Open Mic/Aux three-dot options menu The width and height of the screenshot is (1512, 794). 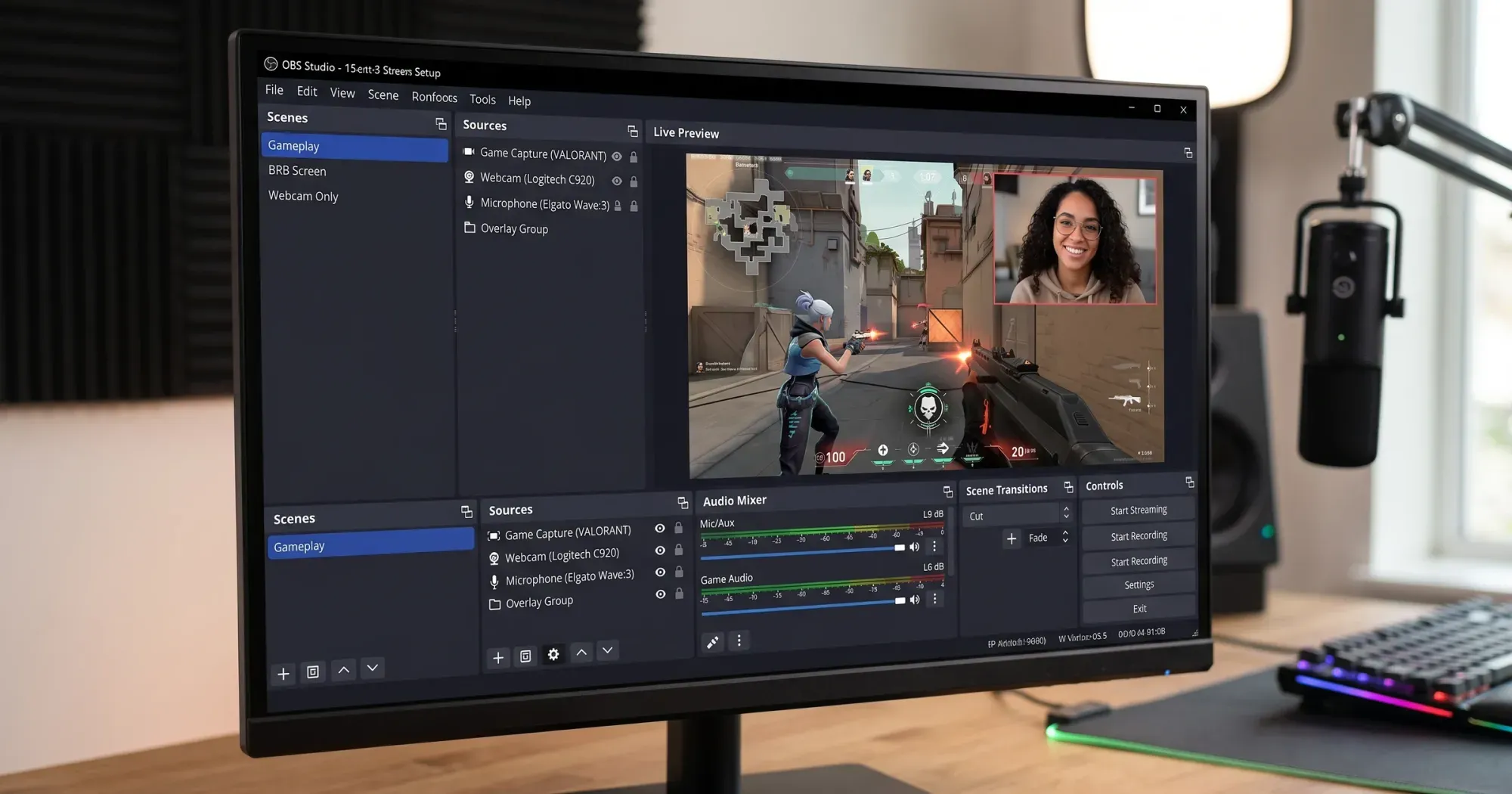click(x=934, y=546)
